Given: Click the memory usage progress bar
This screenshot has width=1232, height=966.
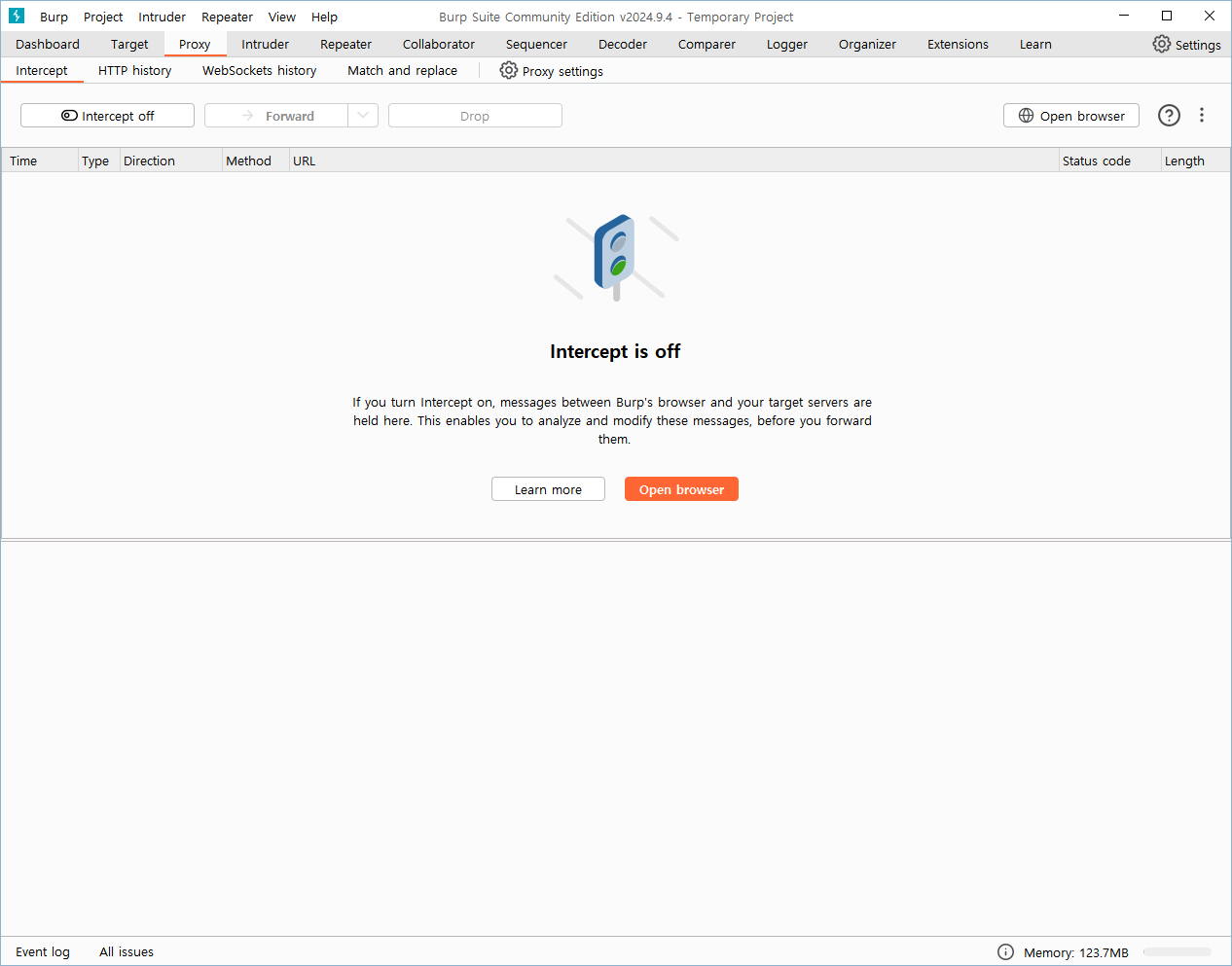Looking at the screenshot, I should (1178, 951).
